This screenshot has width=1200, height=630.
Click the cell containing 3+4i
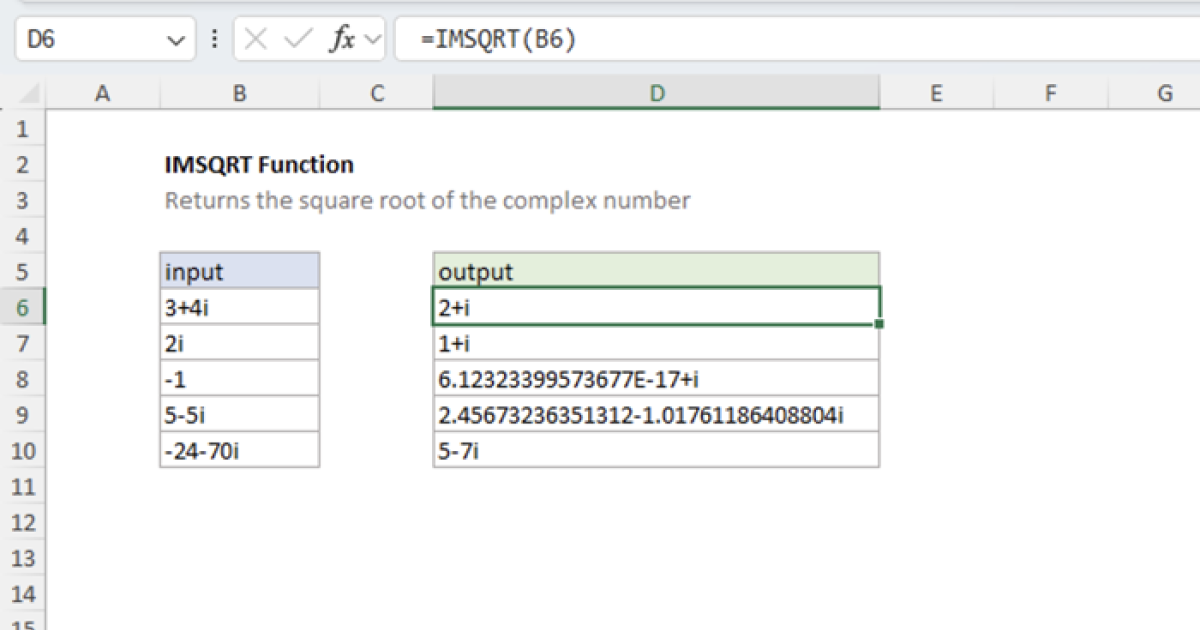coord(239,306)
